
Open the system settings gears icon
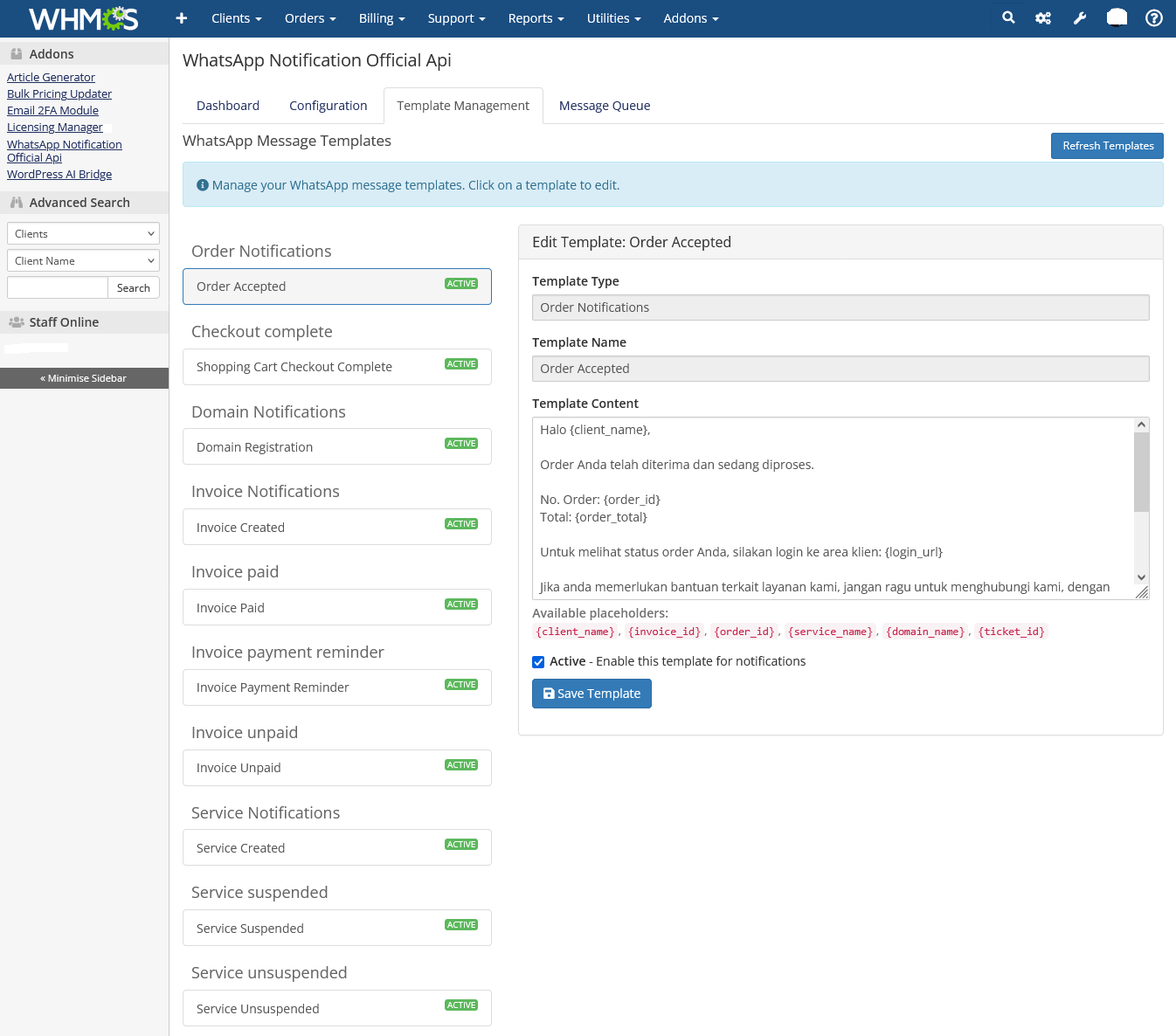[x=1043, y=18]
